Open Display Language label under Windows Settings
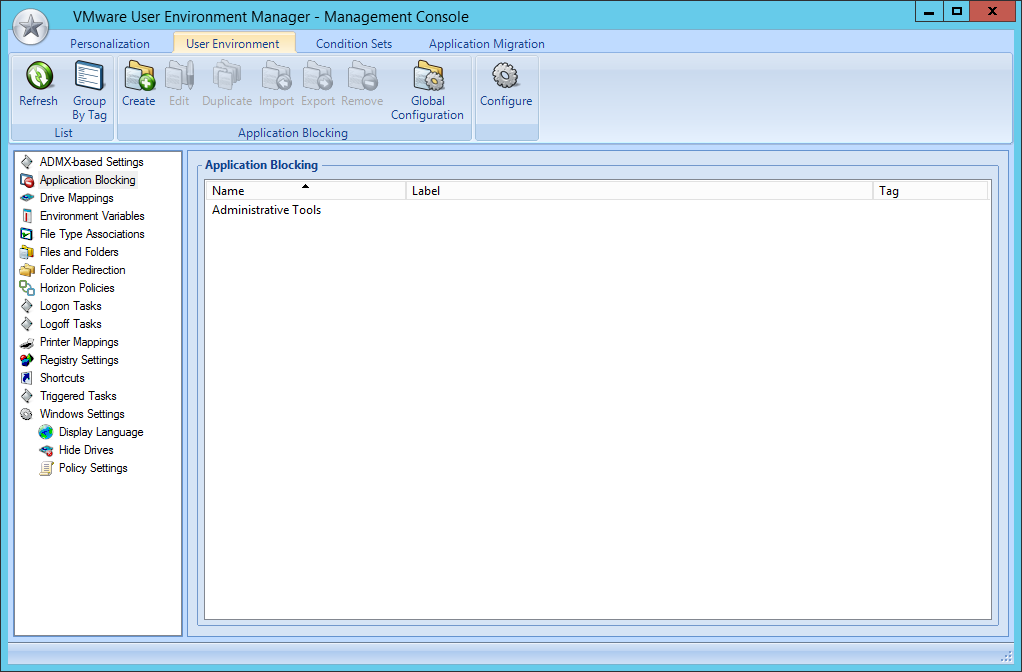 [x=101, y=432]
